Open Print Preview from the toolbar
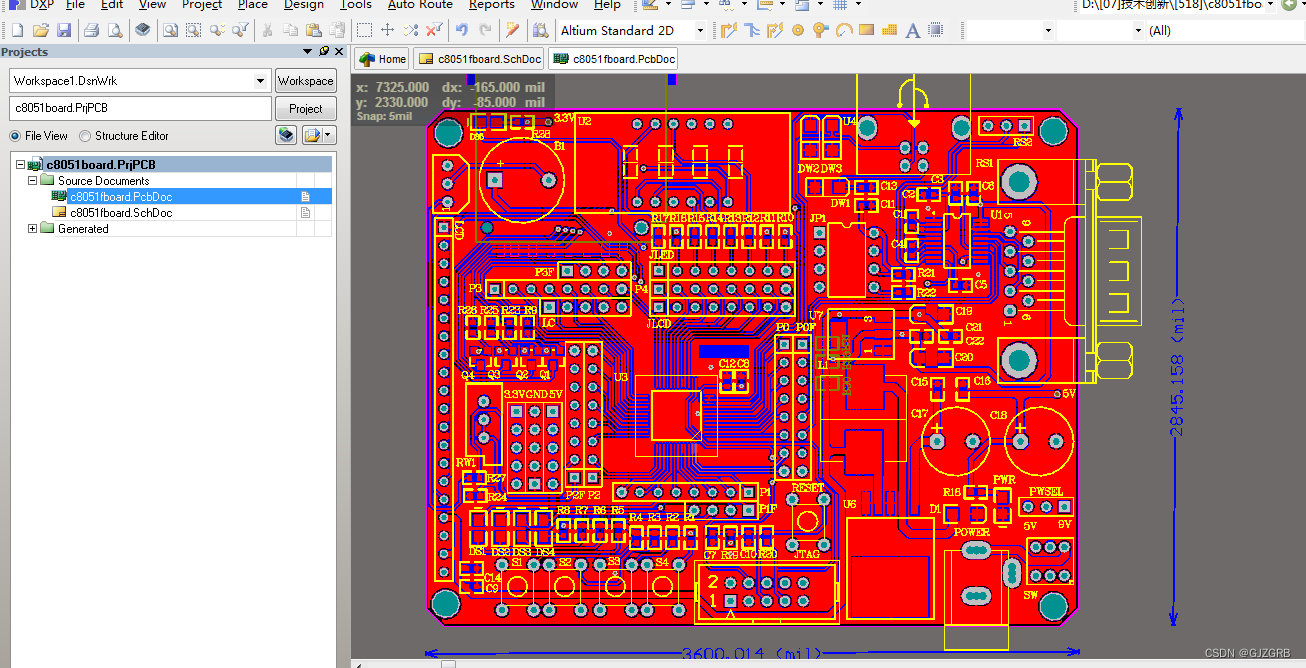The height and width of the screenshot is (668, 1306). click(x=114, y=30)
